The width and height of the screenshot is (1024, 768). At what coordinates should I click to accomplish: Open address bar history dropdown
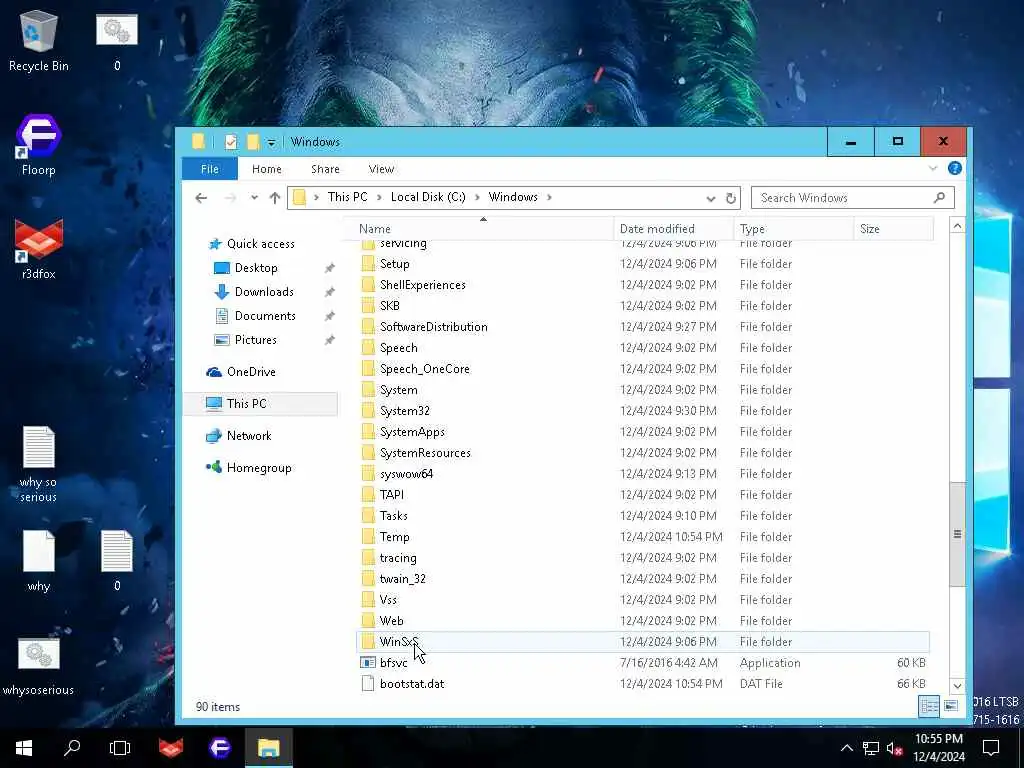(x=711, y=198)
